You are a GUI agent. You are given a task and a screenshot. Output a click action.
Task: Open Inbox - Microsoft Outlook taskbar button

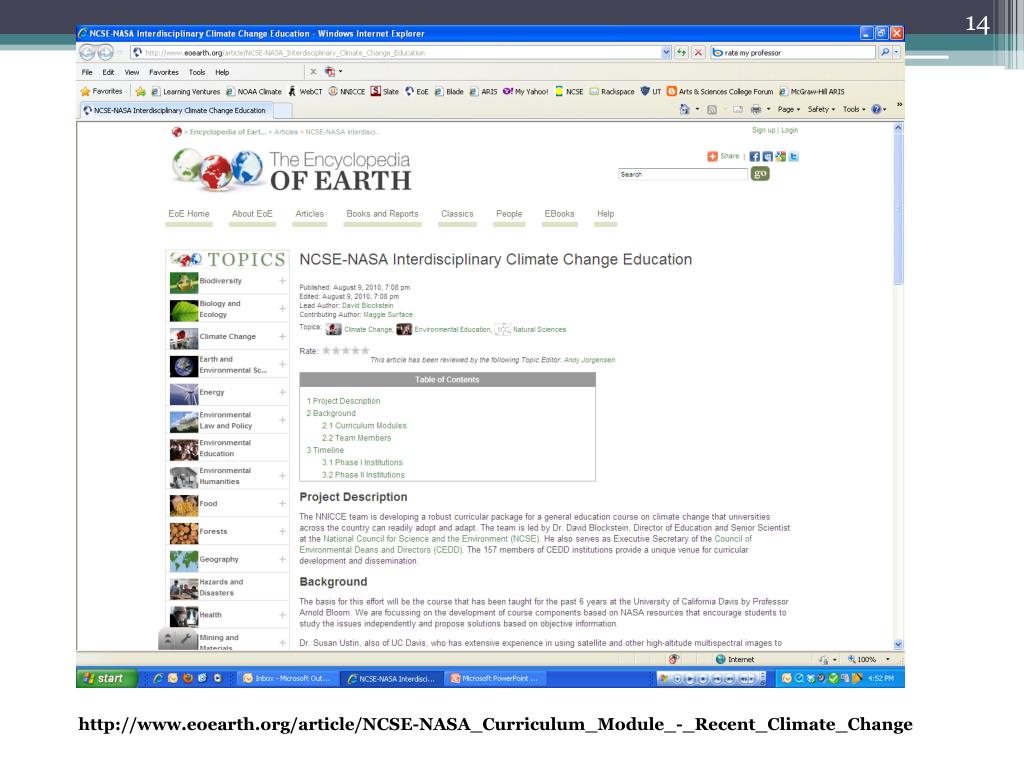286,679
